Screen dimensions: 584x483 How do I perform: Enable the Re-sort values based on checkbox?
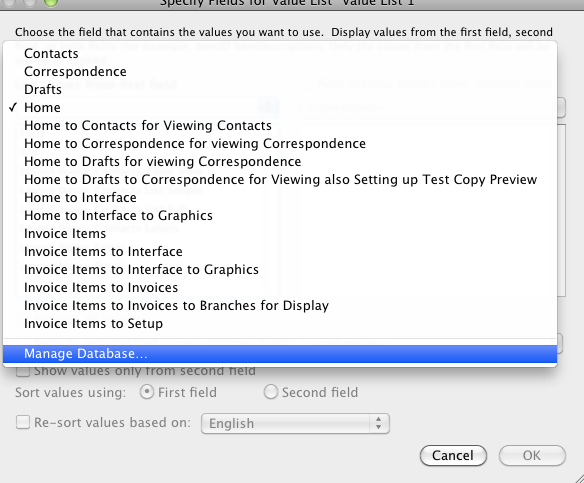(23, 423)
